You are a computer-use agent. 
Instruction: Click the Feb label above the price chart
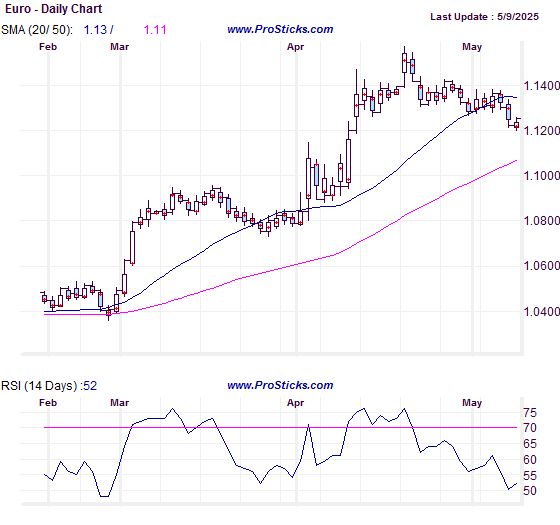tap(48, 47)
